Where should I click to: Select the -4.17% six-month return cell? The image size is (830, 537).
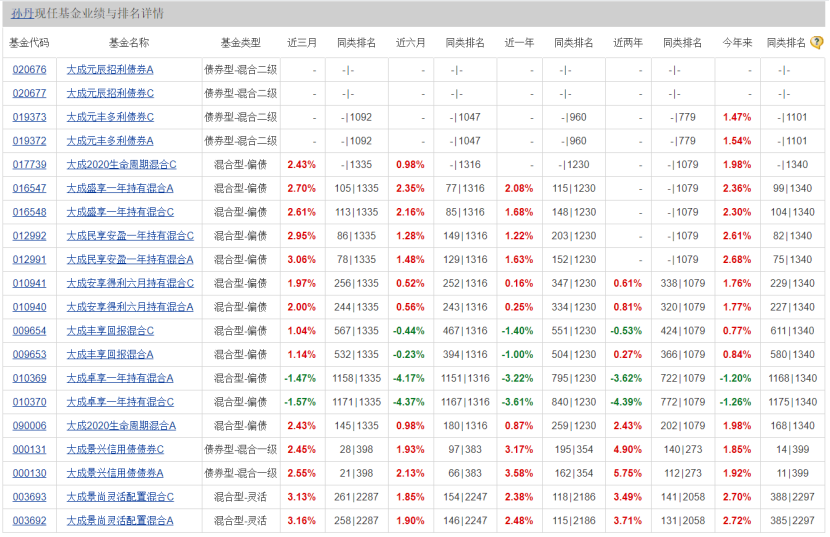(x=409, y=378)
